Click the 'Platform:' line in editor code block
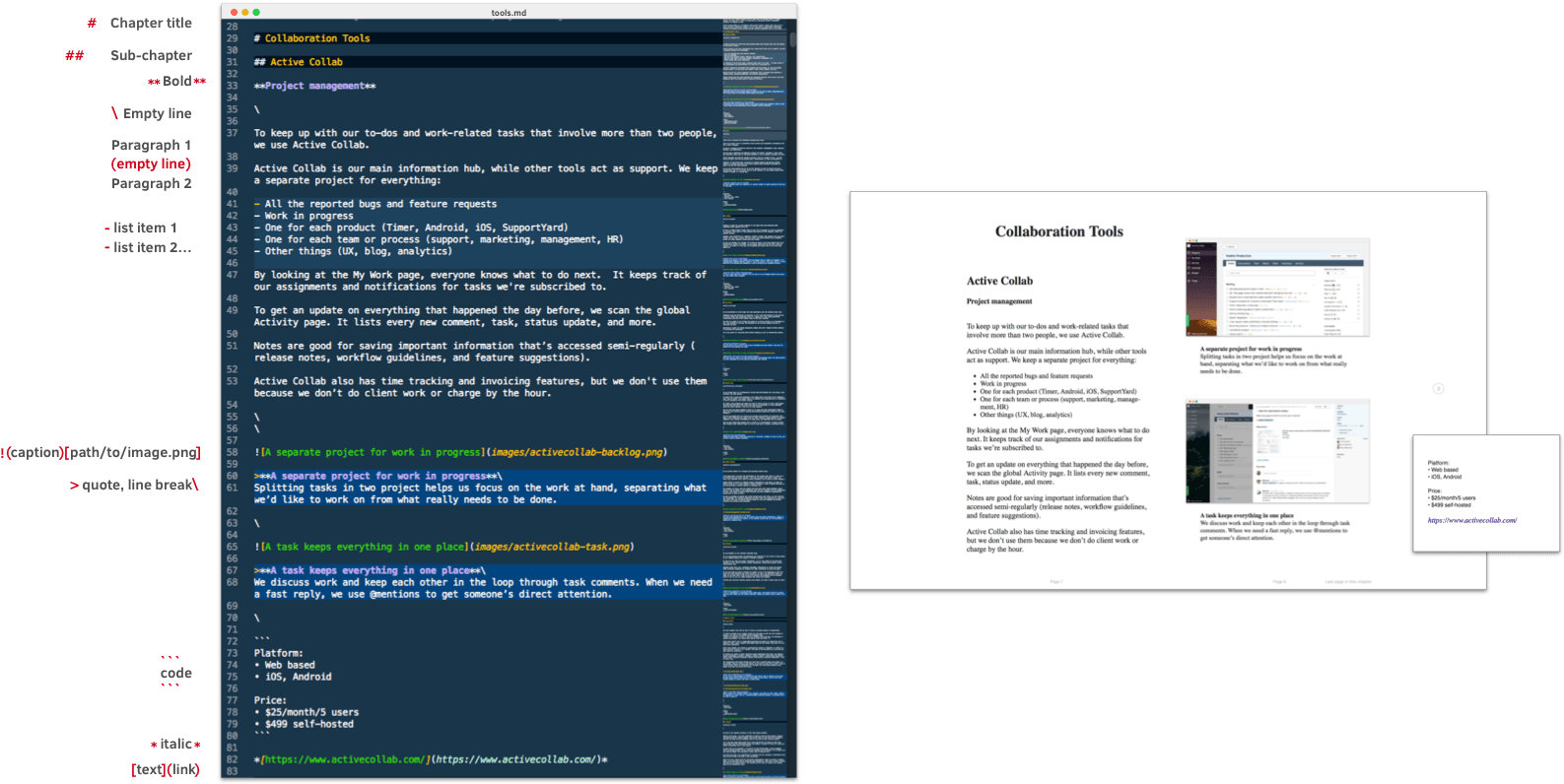The width and height of the screenshot is (1564, 784). click(x=278, y=653)
